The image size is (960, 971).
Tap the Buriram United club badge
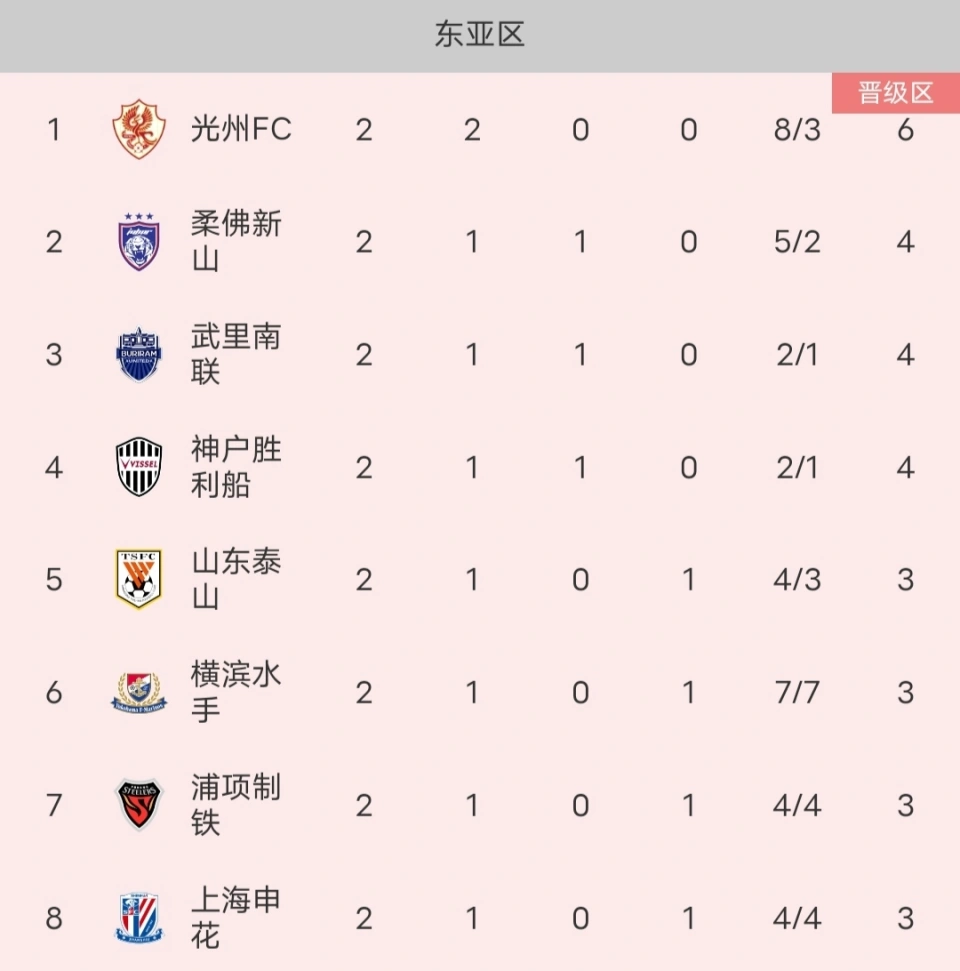click(x=139, y=354)
